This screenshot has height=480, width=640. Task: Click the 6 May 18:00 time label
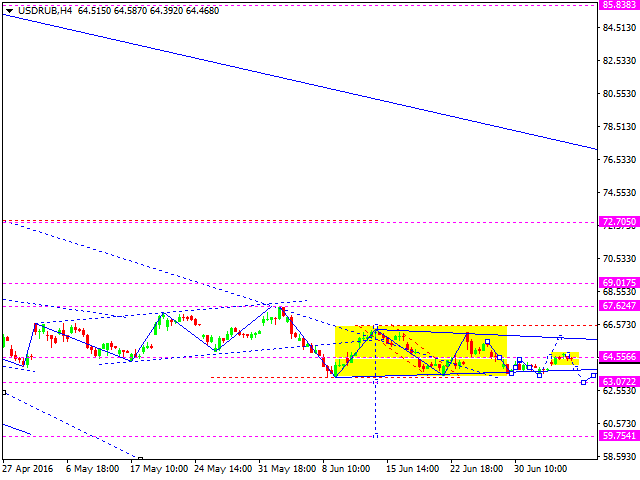(x=92, y=469)
